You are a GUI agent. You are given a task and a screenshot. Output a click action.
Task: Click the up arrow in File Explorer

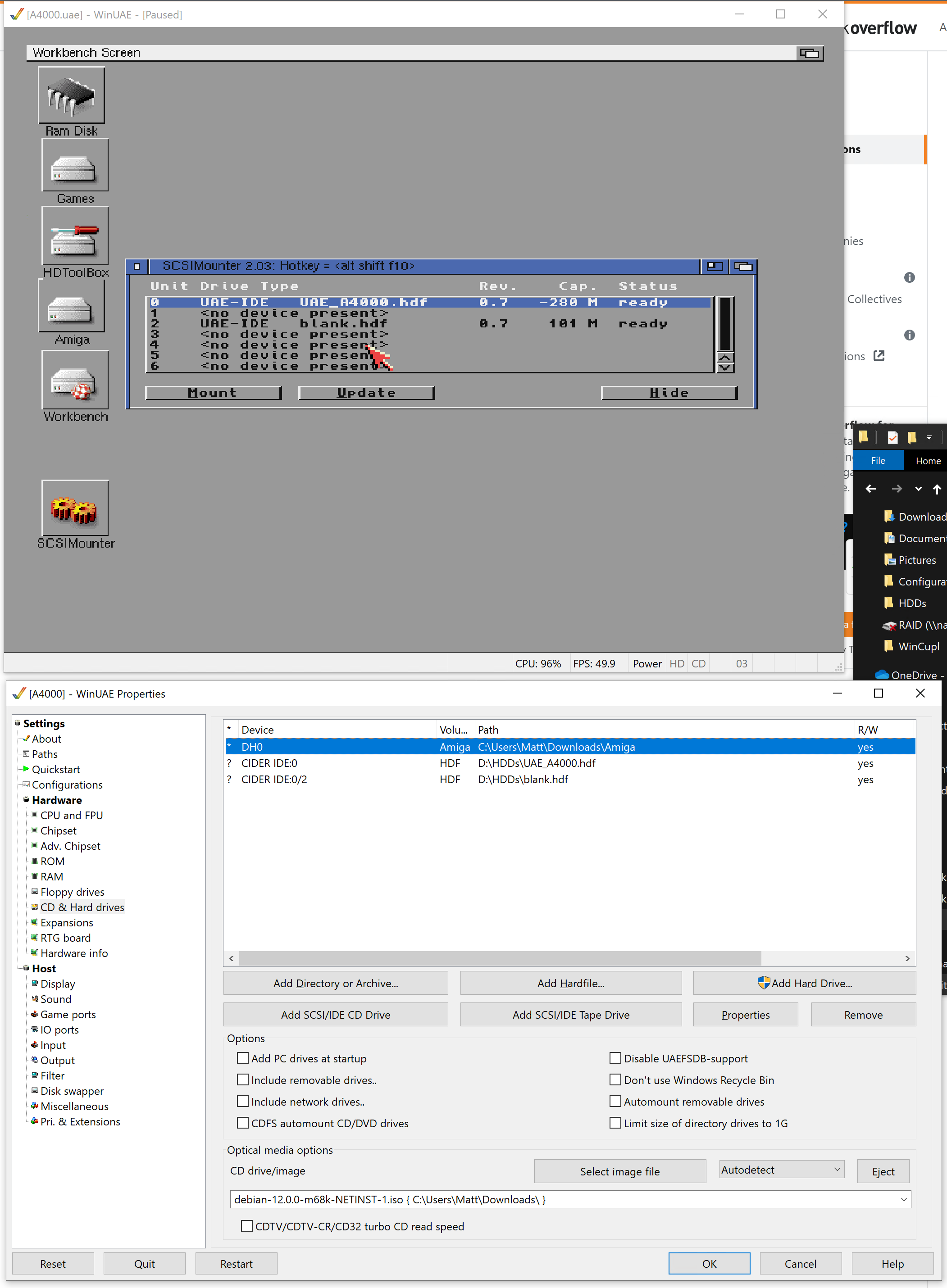coord(937,489)
